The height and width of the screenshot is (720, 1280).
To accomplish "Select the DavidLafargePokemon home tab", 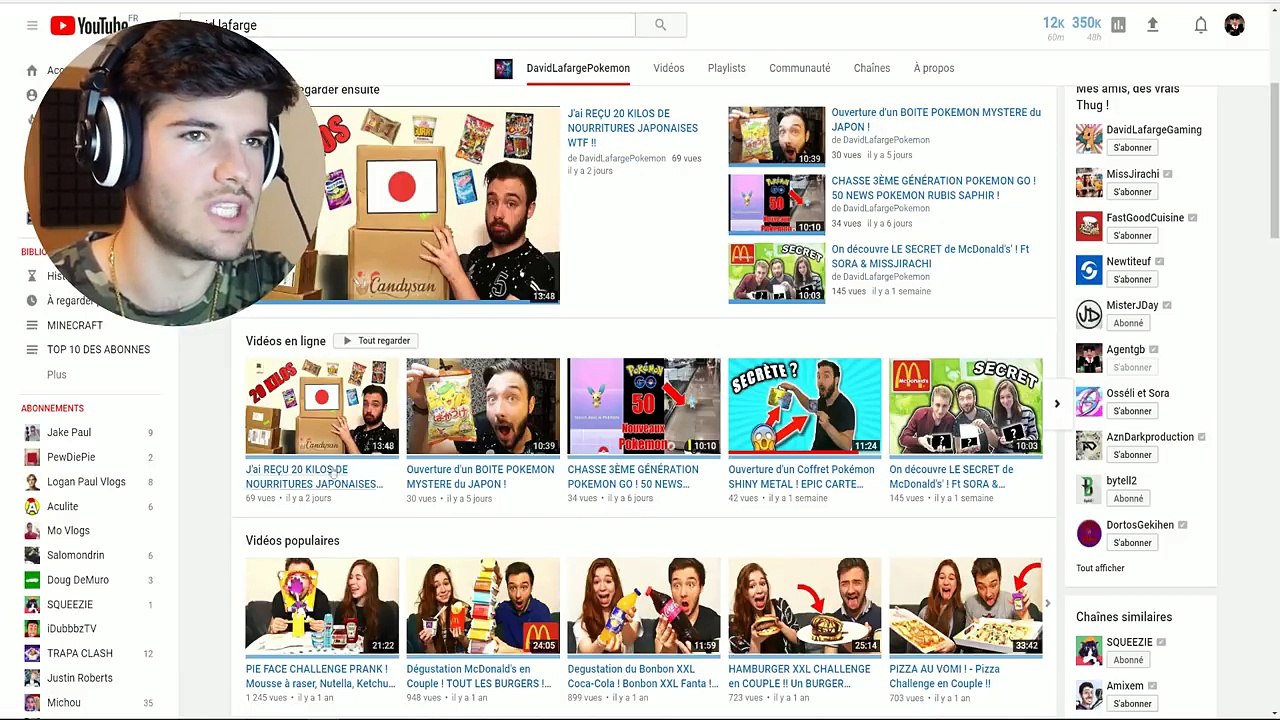I will pyautogui.click(x=578, y=68).
